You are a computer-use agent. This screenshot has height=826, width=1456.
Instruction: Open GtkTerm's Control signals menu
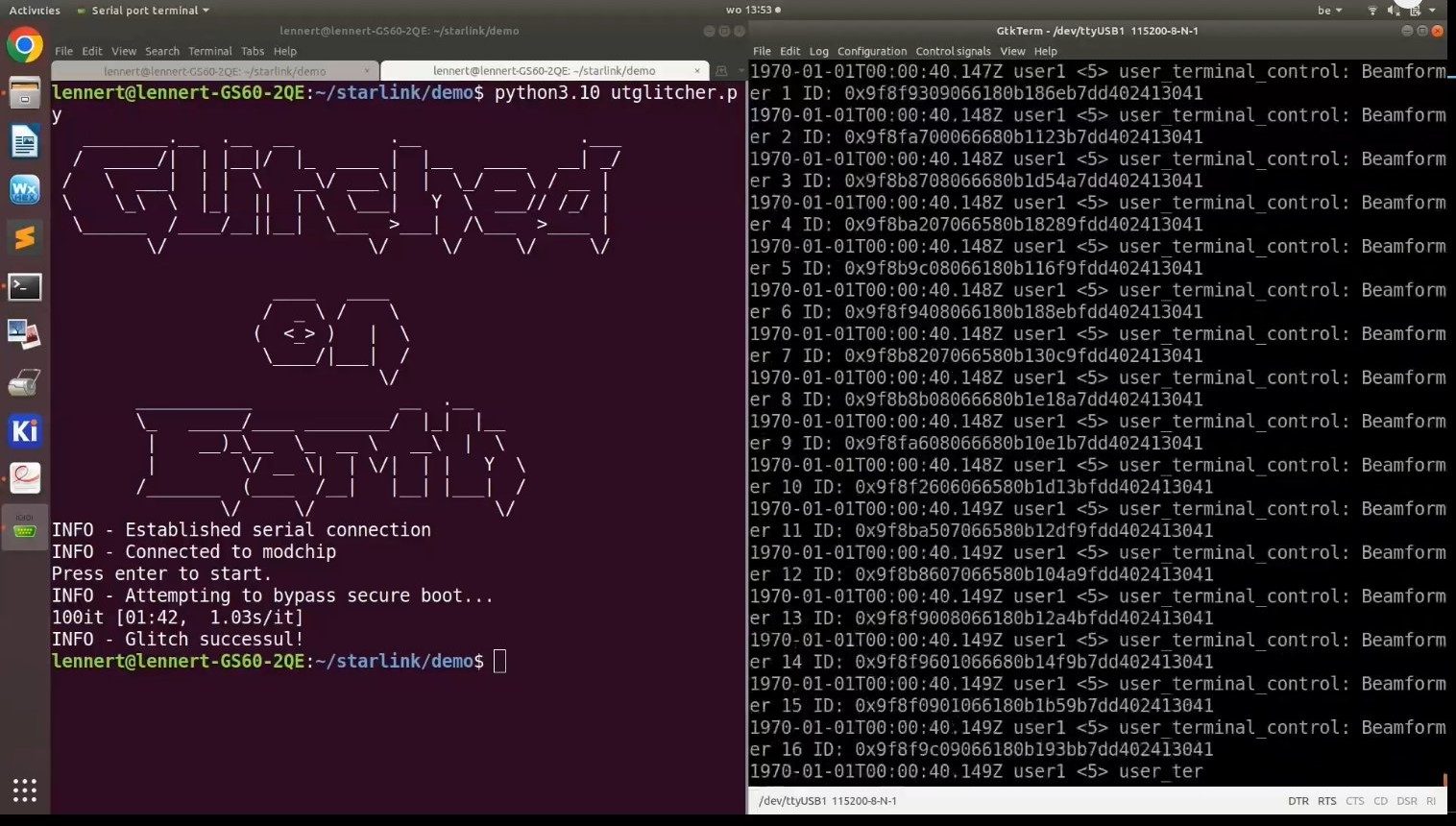[x=953, y=51]
